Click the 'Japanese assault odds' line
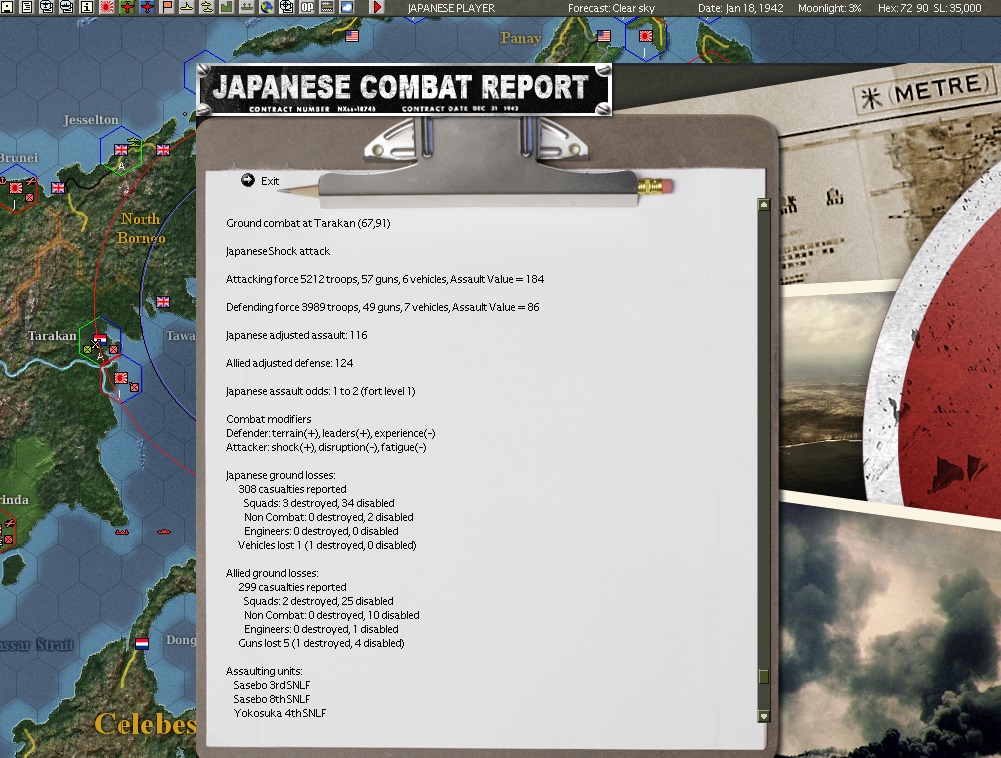Viewport: 1001px width, 758px height. (x=320, y=391)
